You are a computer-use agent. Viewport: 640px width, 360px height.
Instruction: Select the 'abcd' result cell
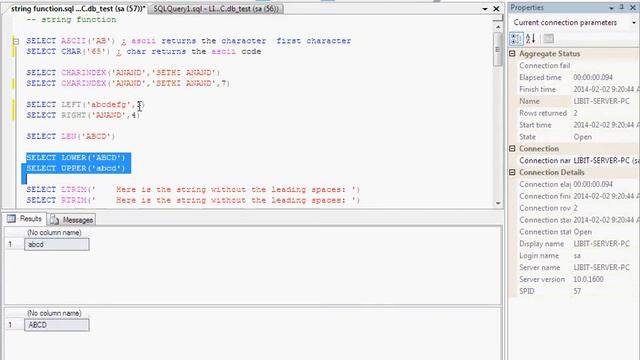click(57, 244)
